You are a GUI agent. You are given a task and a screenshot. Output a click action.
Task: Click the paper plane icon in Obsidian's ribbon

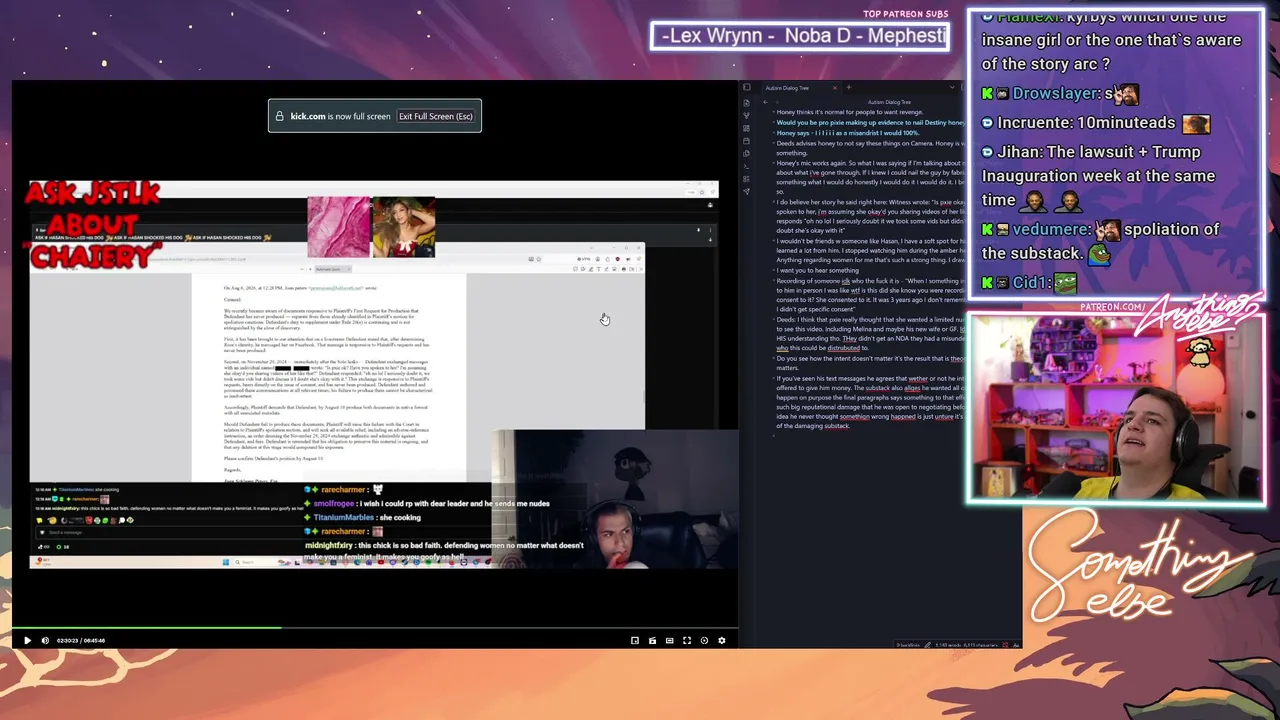pyautogui.click(x=746, y=191)
